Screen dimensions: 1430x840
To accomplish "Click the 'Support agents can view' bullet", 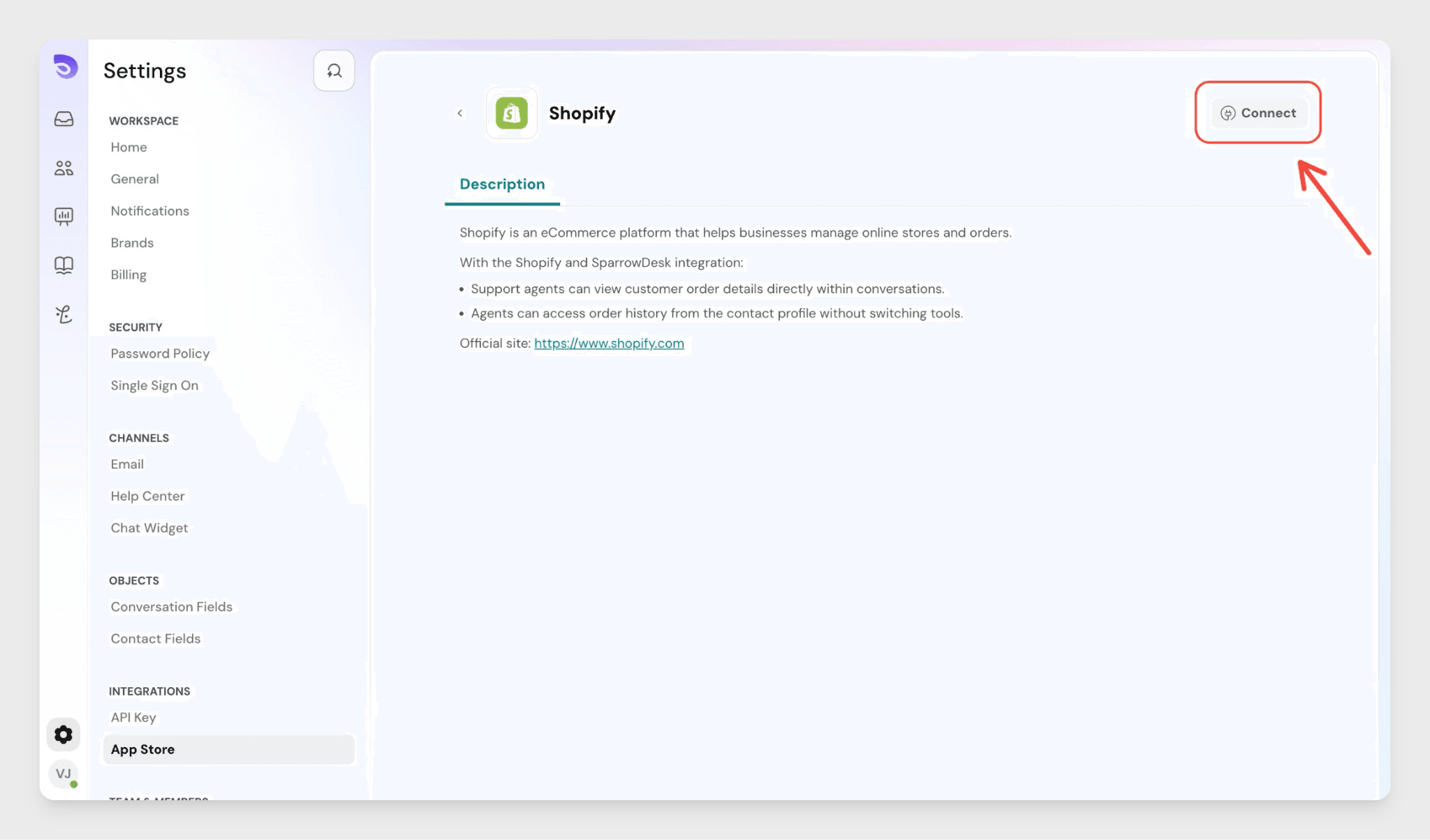I will (x=707, y=289).
